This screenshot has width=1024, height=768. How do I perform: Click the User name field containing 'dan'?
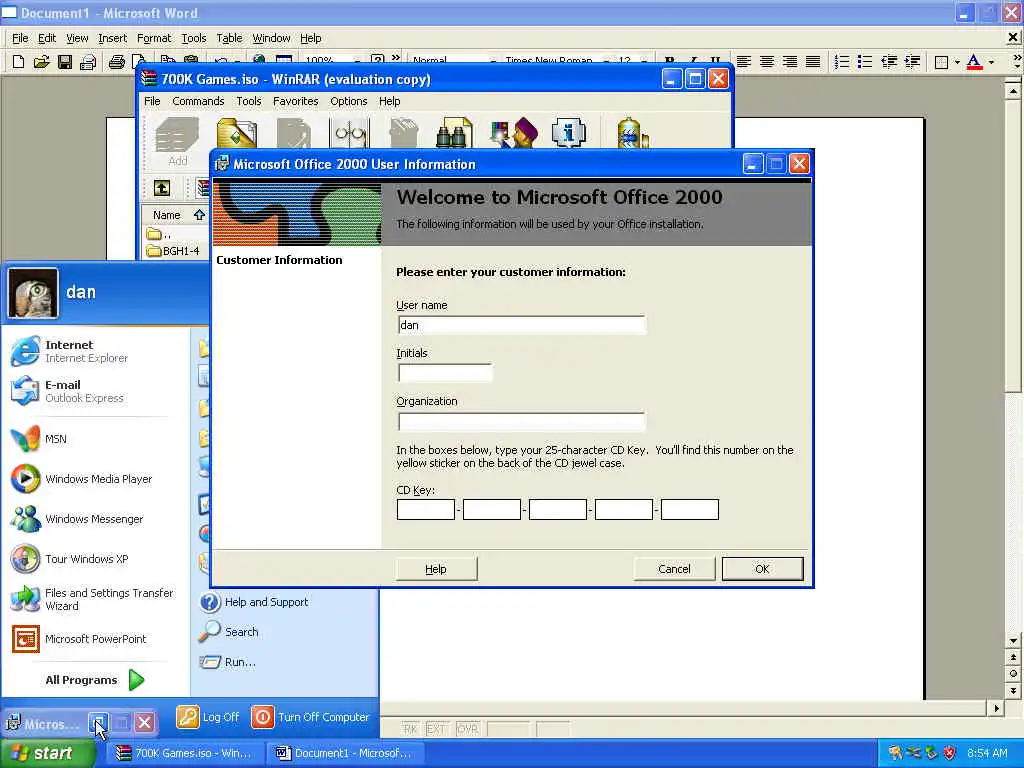521,325
